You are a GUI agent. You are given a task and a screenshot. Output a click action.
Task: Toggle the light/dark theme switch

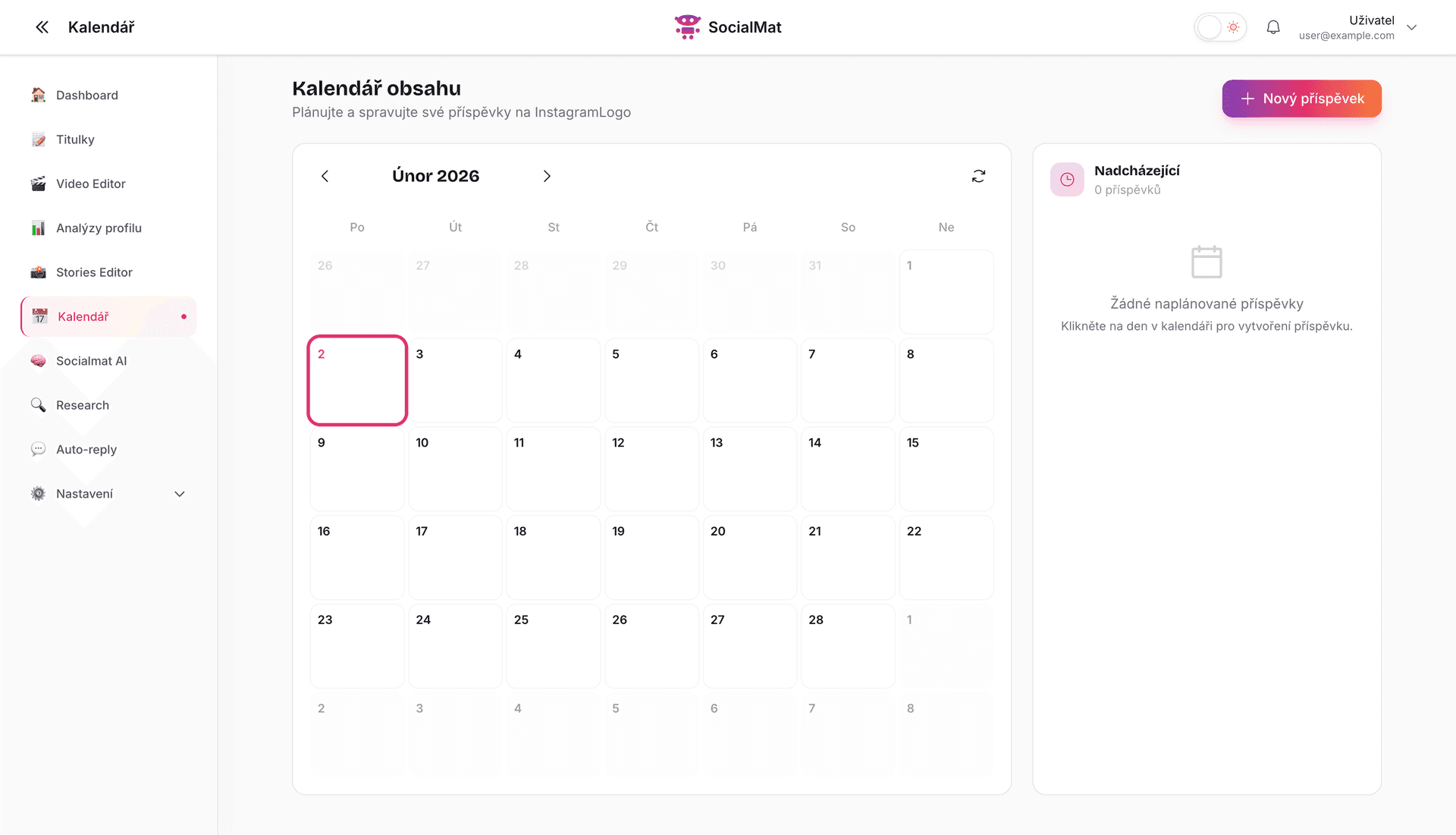coord(1220,27)
